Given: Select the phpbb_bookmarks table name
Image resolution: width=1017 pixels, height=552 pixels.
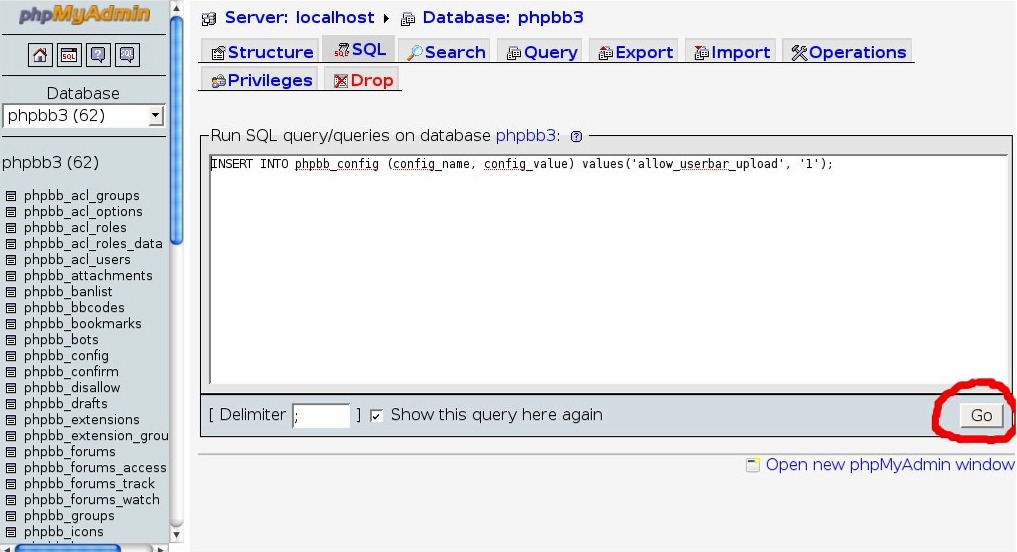Looking at the screenshot, I should pos(82,324).
